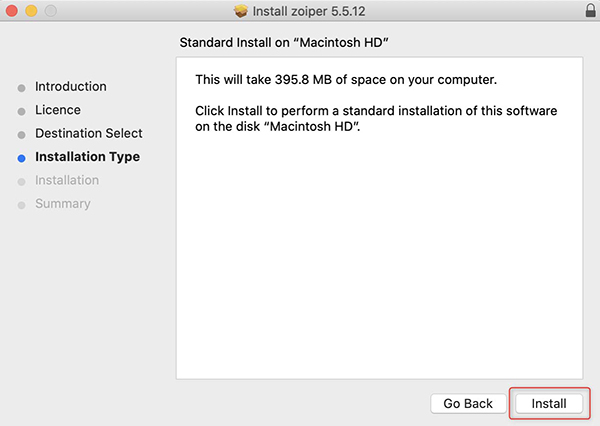The width and height of the screenshot is (600, 426).
Task: Click the dimmed bullet beside Summary
Action: (22, 204)
